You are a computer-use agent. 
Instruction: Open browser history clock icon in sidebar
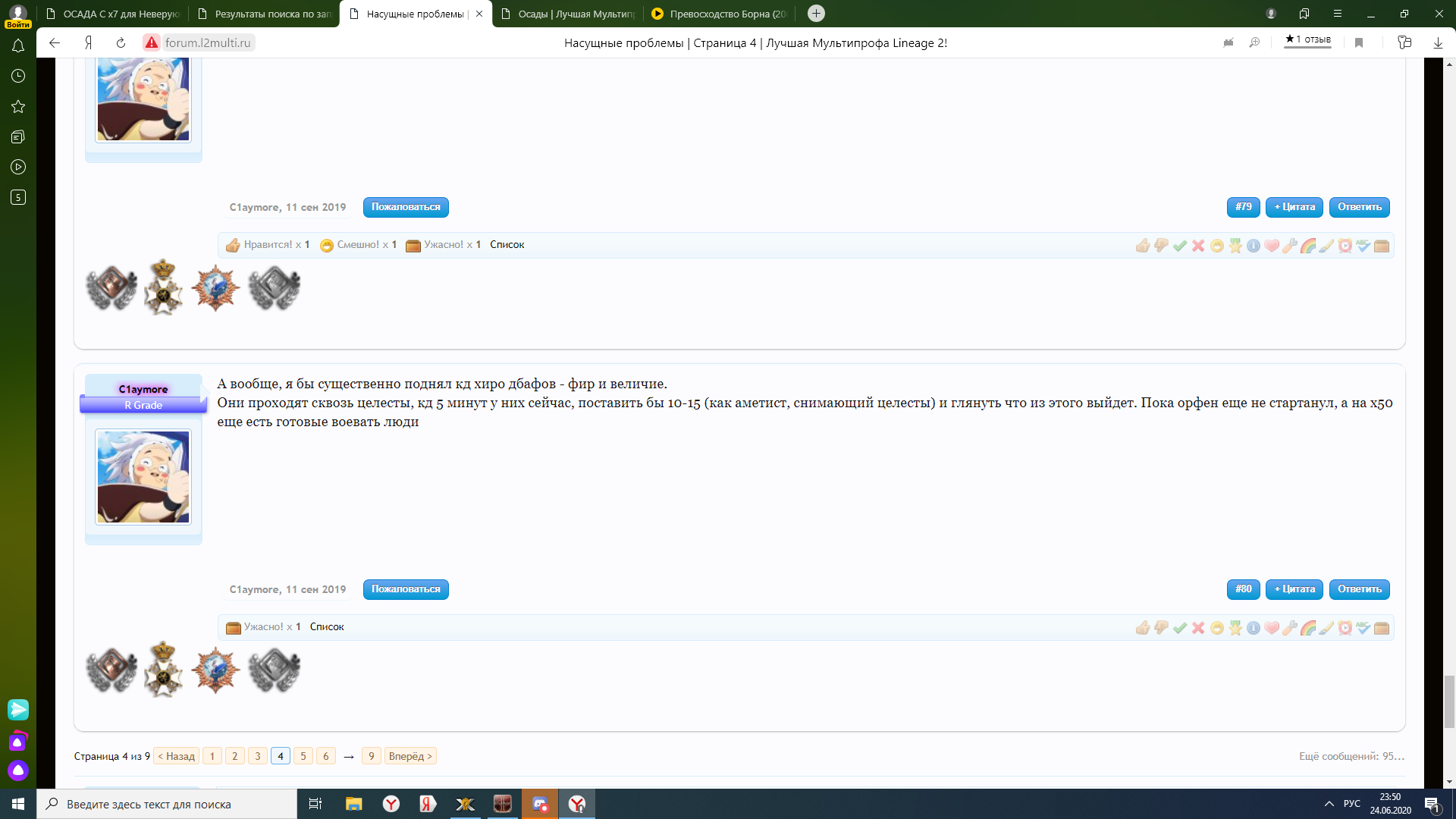[18, 76]
